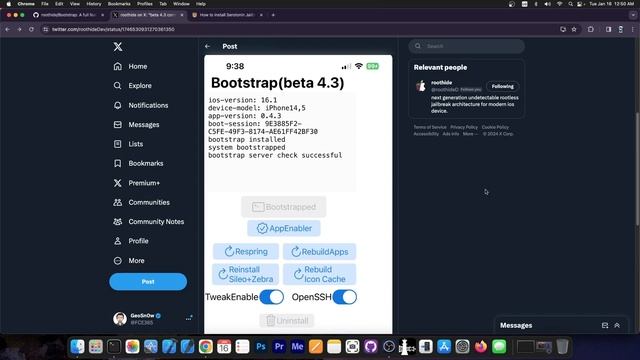Open the Apple menu
The width and height of the screenshot is (640, 360).
coord(8,4)
